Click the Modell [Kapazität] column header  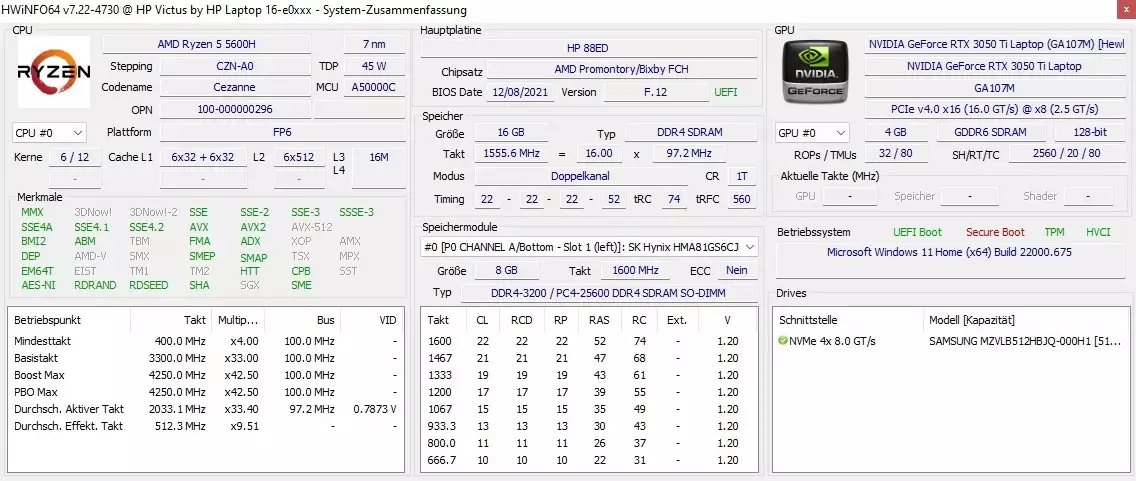[972, 320]
